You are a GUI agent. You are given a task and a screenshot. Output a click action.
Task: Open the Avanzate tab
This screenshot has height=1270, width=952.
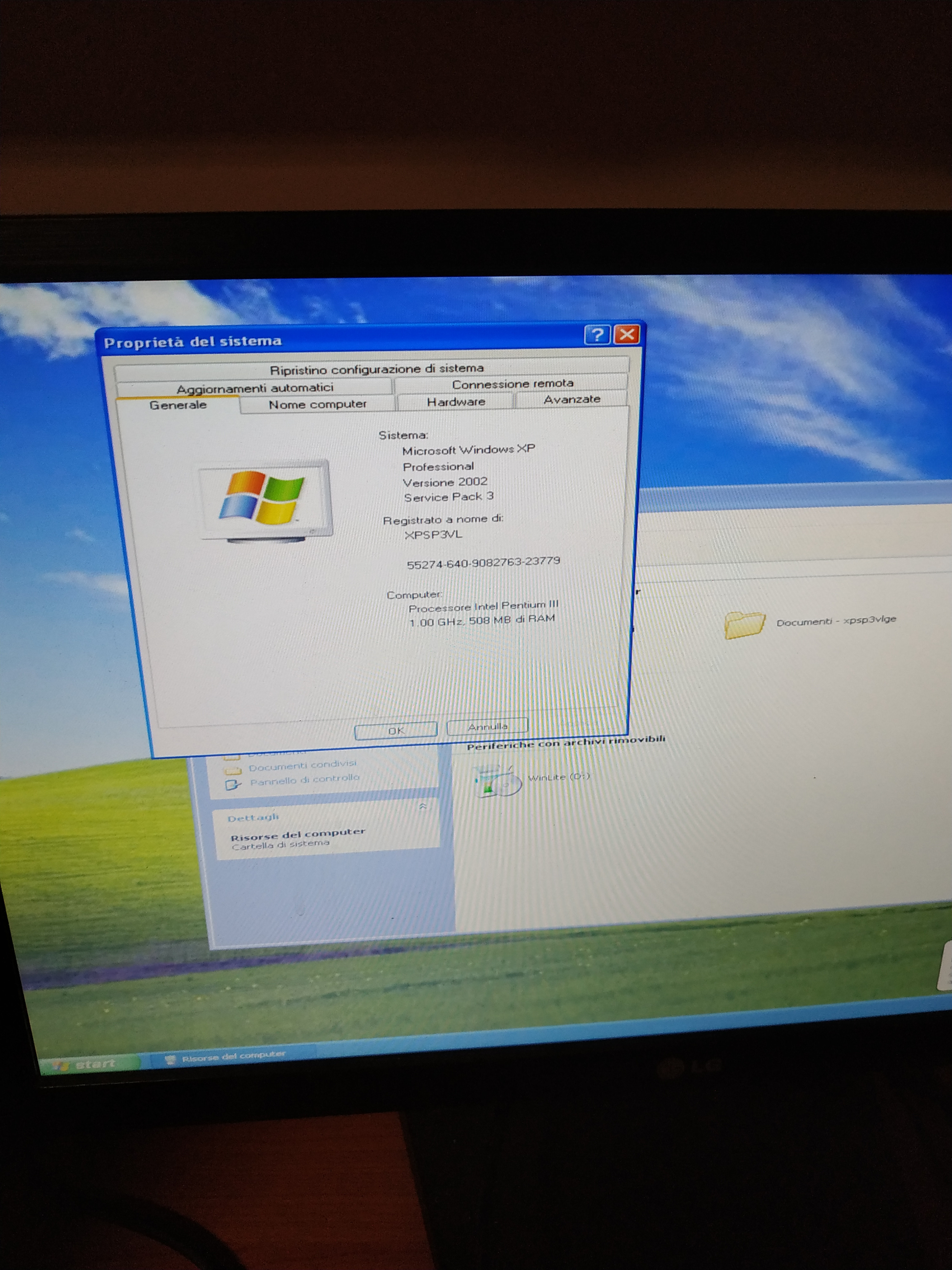point(572,398)
